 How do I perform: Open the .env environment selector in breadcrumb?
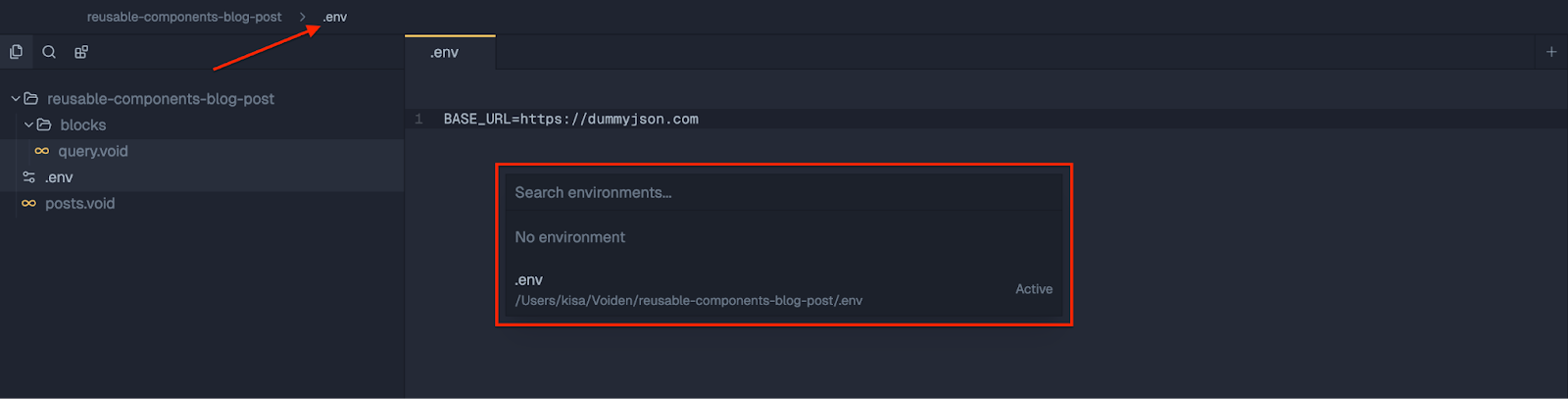pyautogui.click(x=335, y=17)
